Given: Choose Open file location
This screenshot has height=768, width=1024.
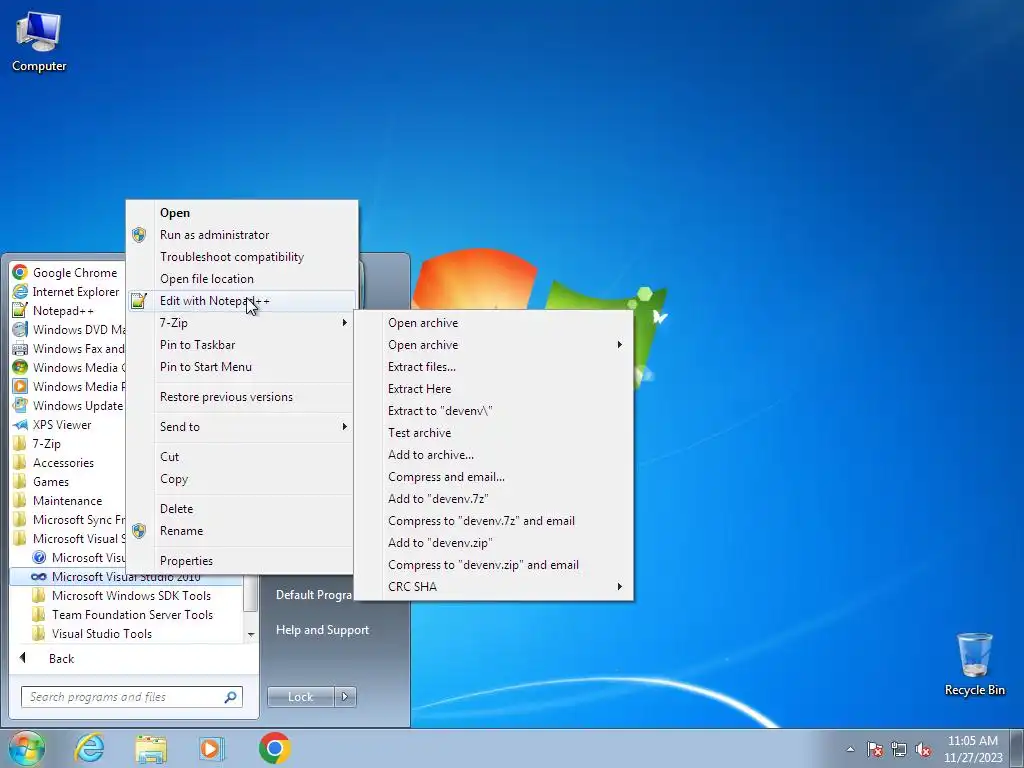Looking at the screenshot, I should coord(241,279).
